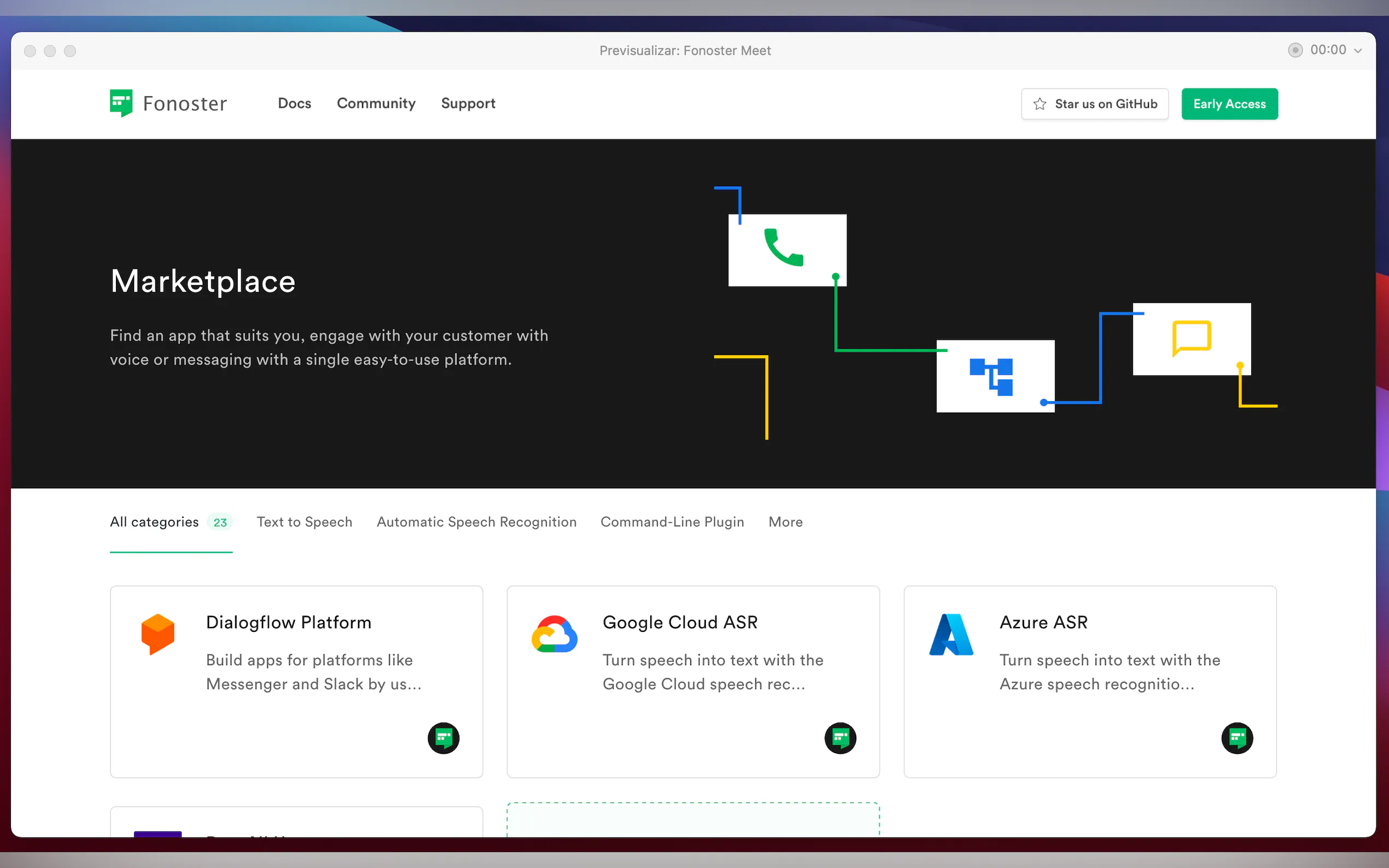Click Fonoster badge on Google Cloud ASR card
The image size is (1389, 868).
click(840, 738)
